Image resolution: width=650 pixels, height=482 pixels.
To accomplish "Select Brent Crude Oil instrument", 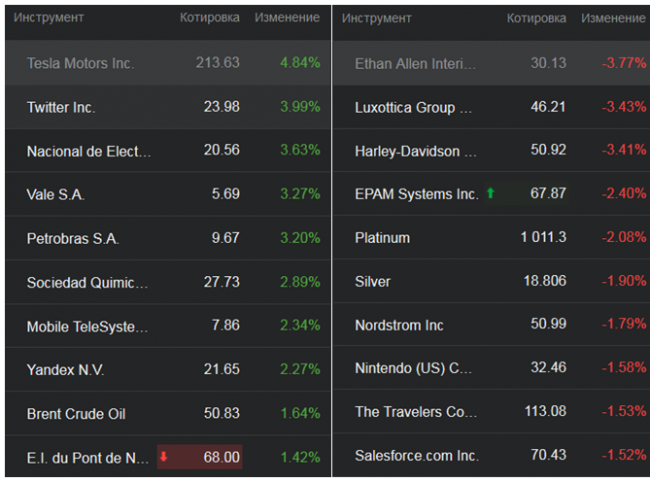I will pyautogui.click(x=76, y=414).
